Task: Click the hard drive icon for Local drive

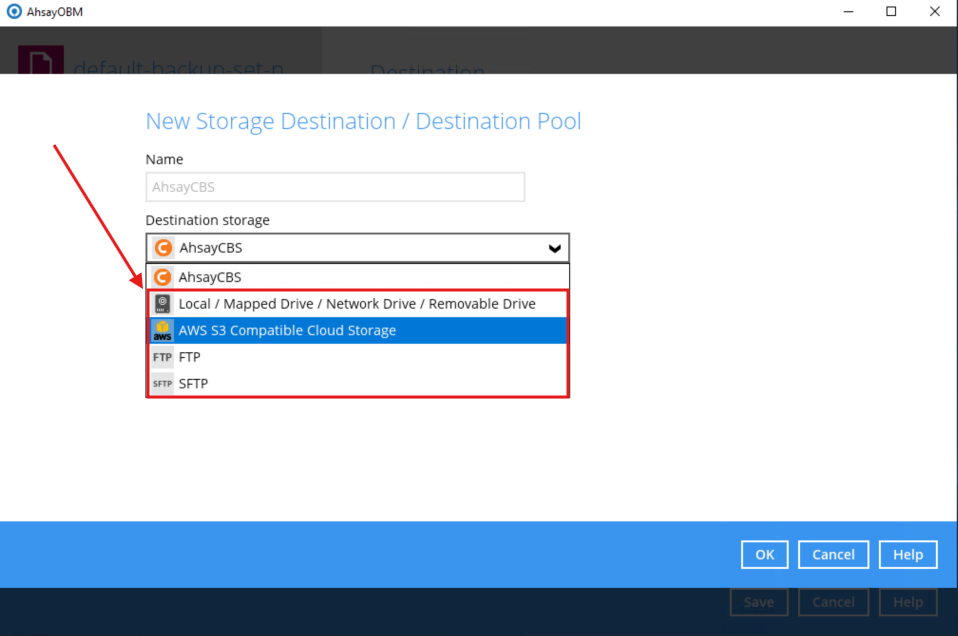Action: click(x=163, y=304)
